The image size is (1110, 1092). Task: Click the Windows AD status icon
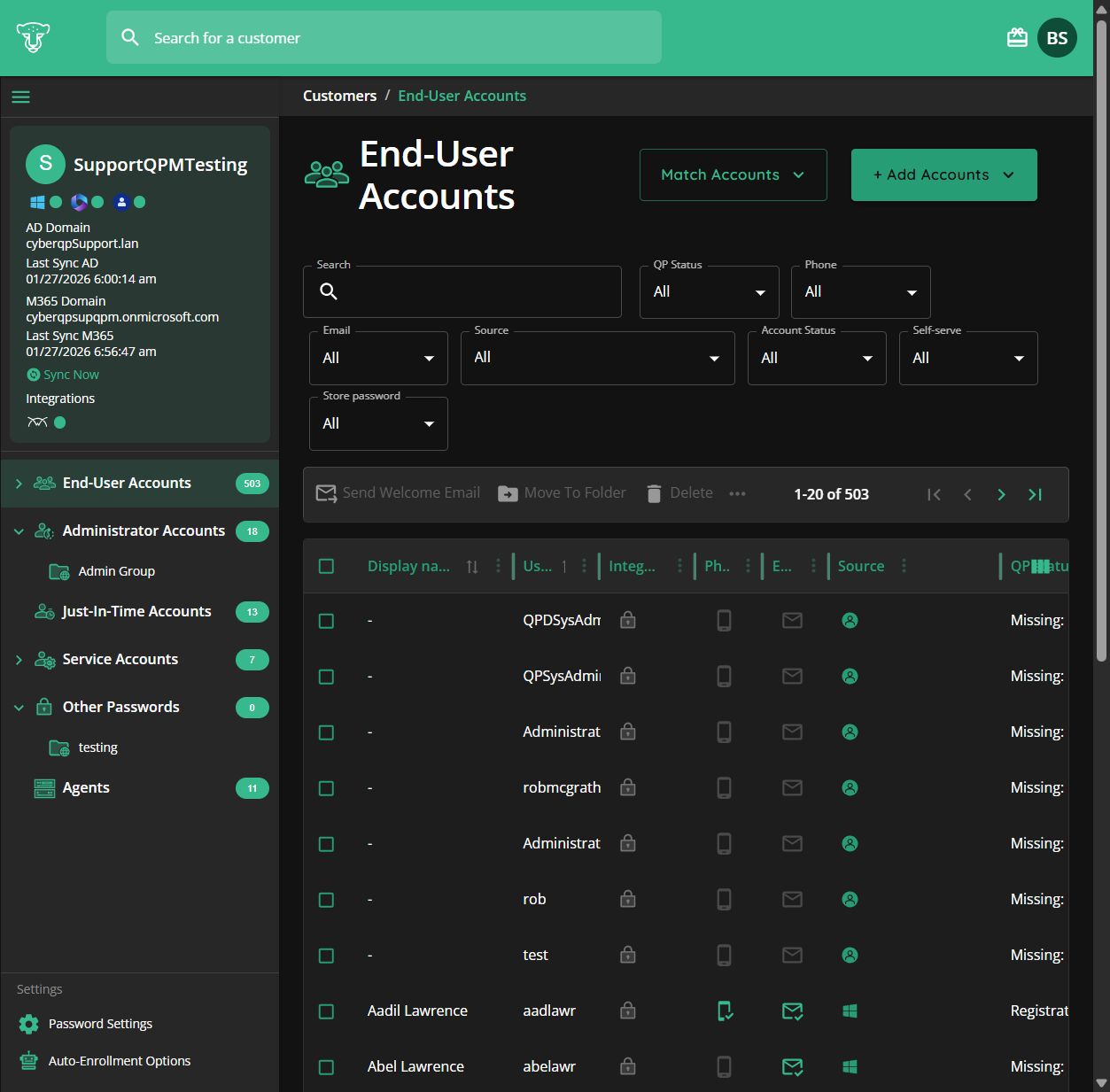click(37, 202)
